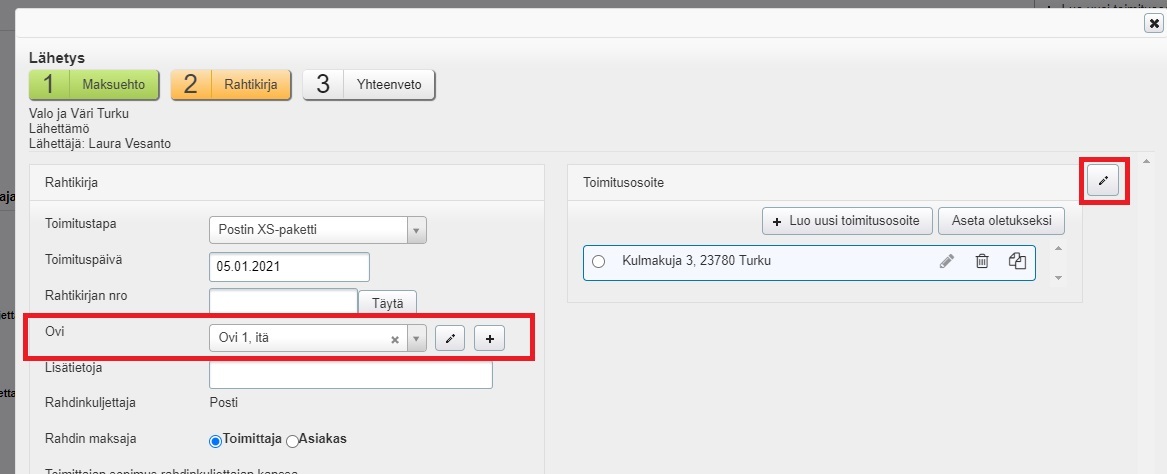The width and height of the screenshot is (1167, 474).
Task: Clear the Ovi 1, itä selection with x
Action: 395,339
